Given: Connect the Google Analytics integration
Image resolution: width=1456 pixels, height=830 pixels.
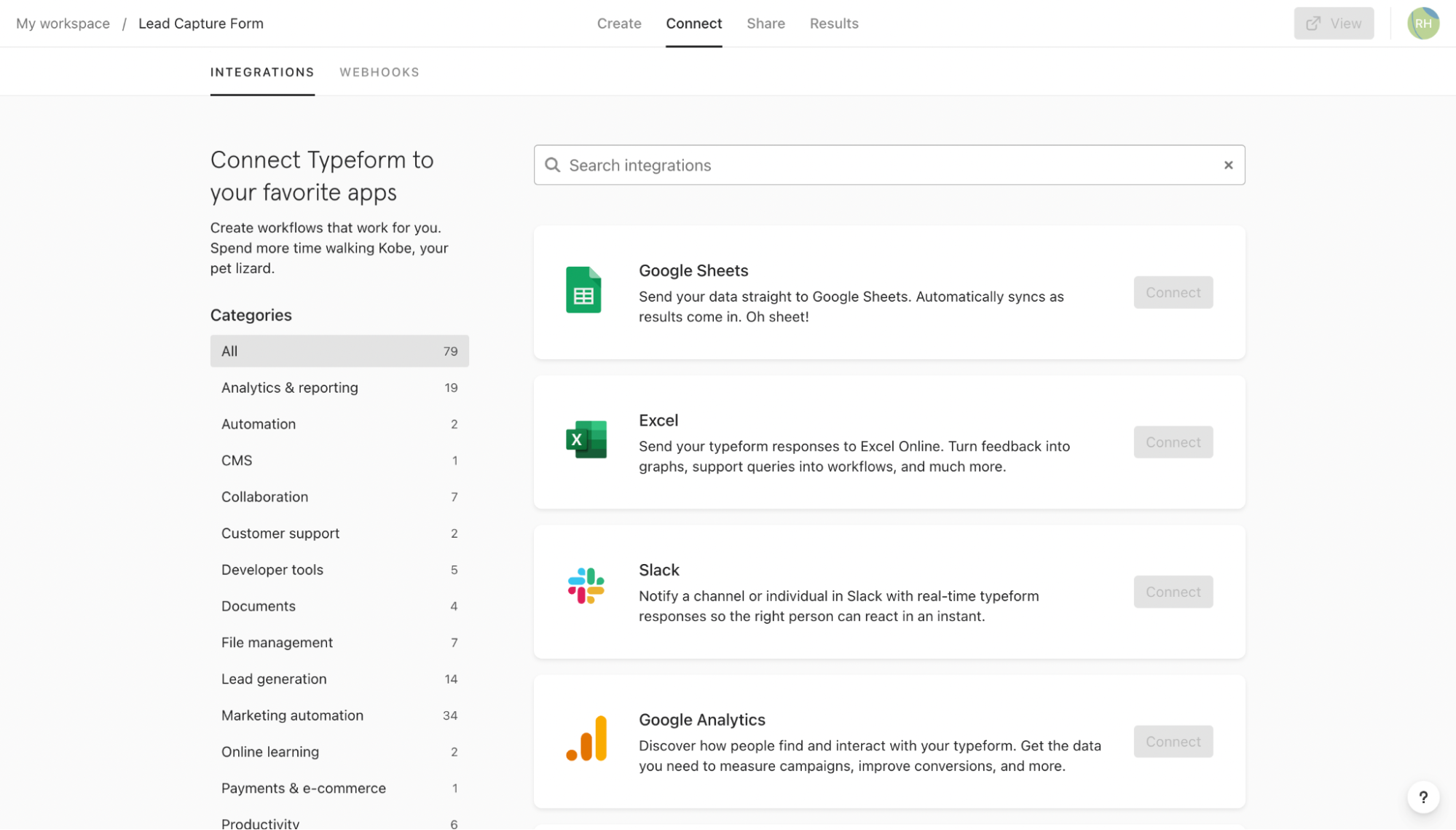Looking at the screenshot, I should click(x=1173, y=742).
